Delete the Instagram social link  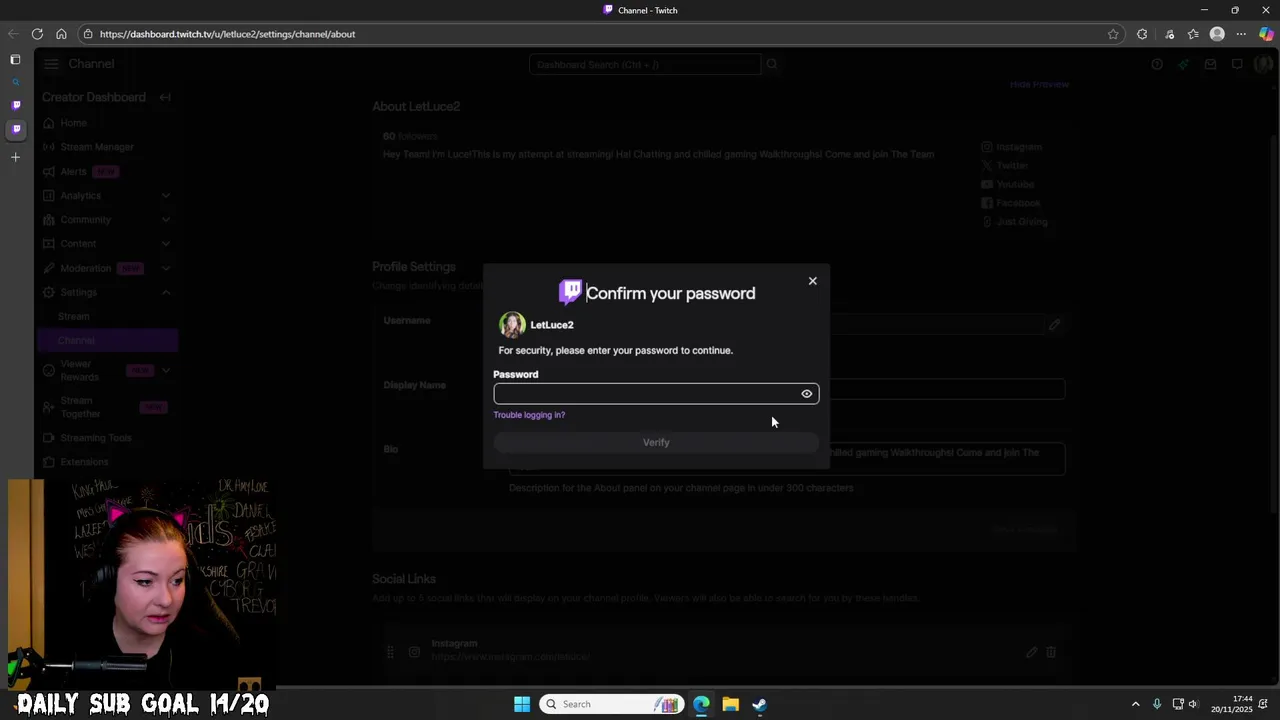(x=1051, y=652)
